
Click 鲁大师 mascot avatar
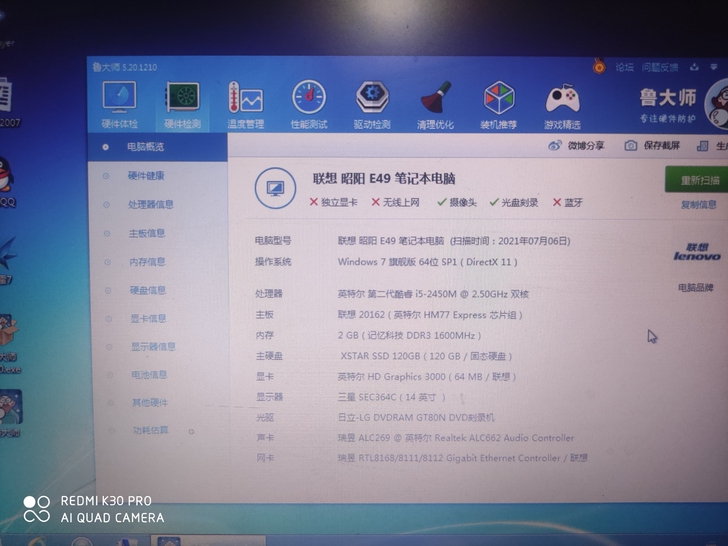(x=717, y=104)
